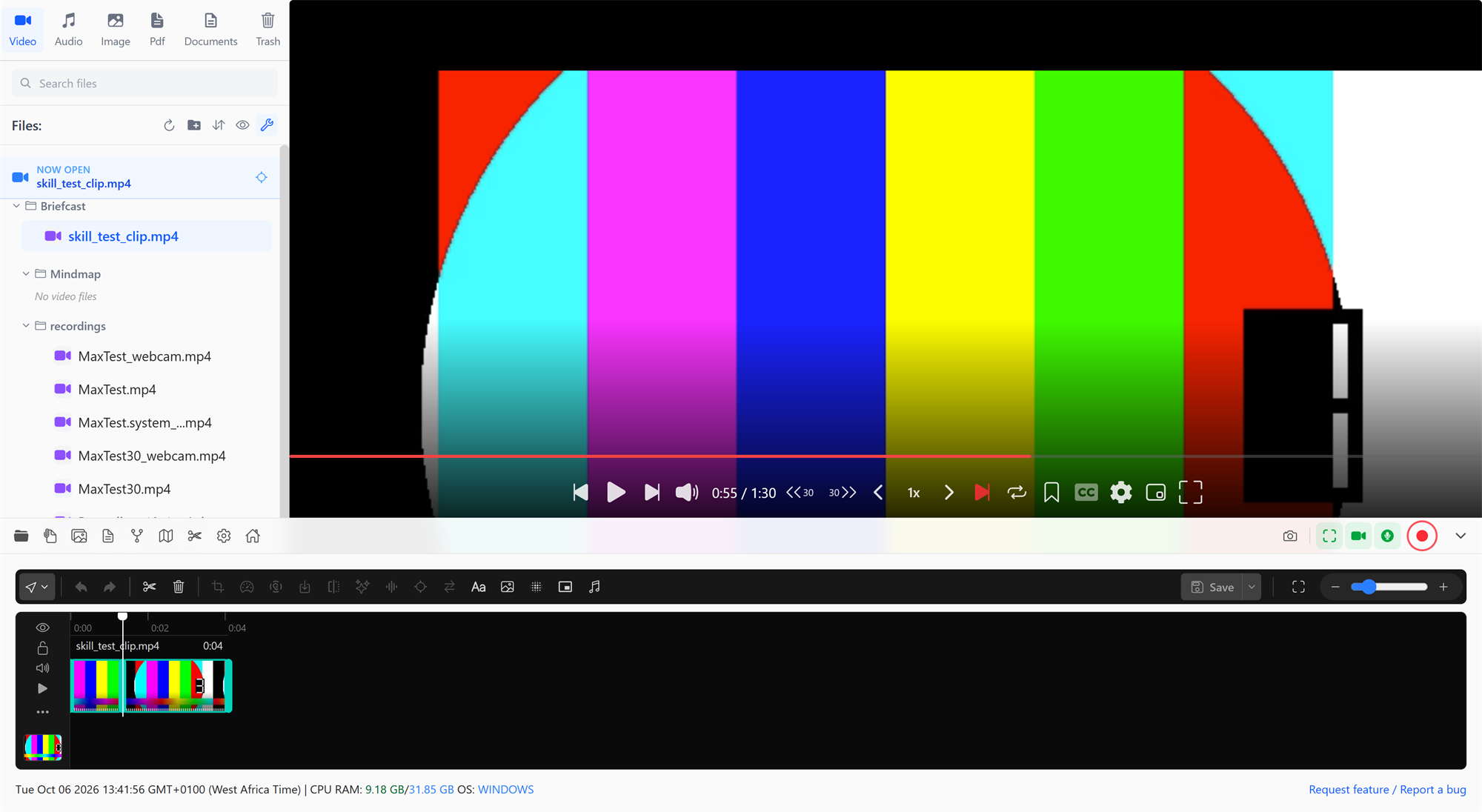The width and height of the screenshot is (1482, 812).
Task: Toggle closed captions CC
Action: point(1086,492)
